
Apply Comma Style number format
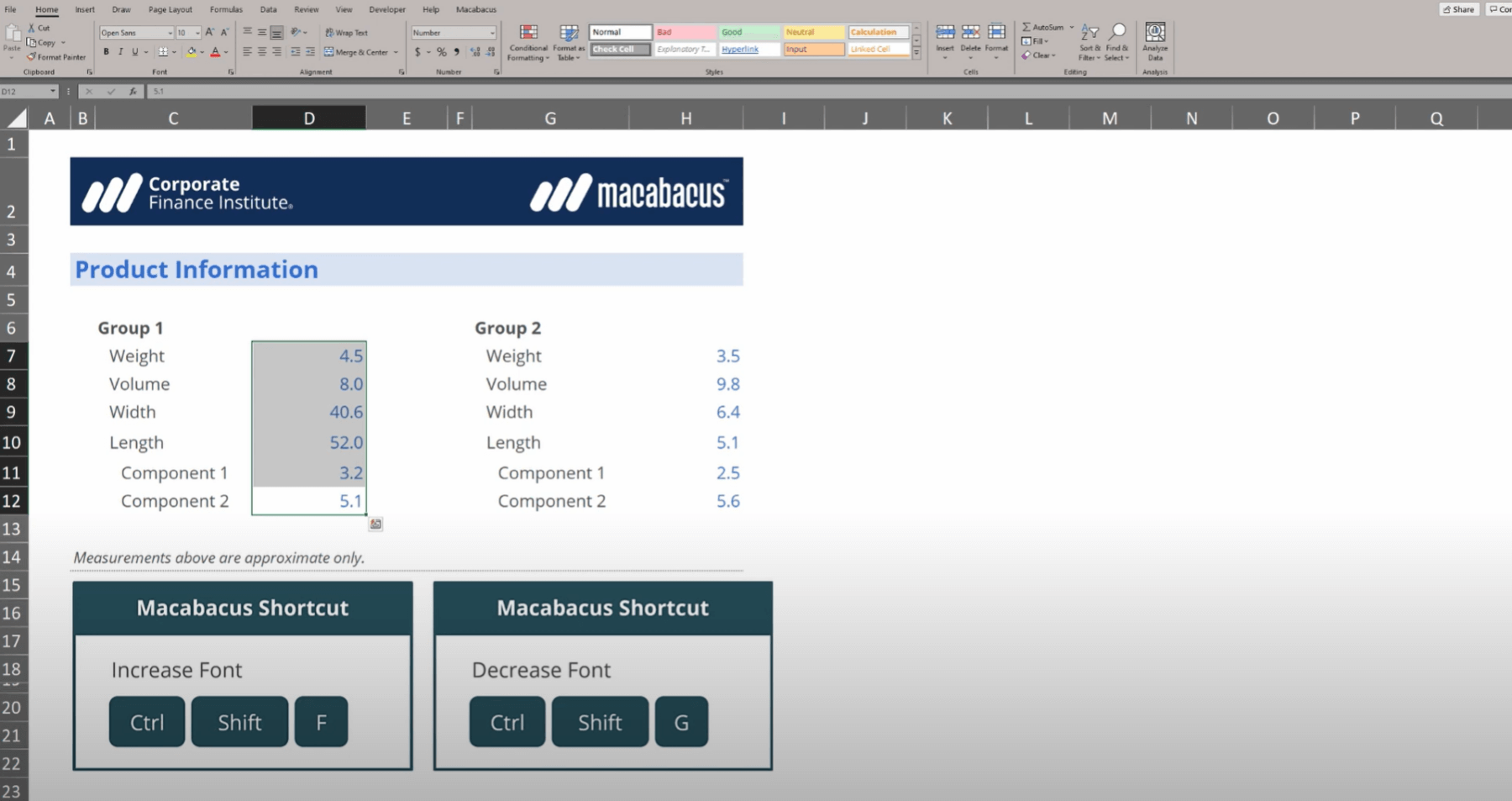456,52
